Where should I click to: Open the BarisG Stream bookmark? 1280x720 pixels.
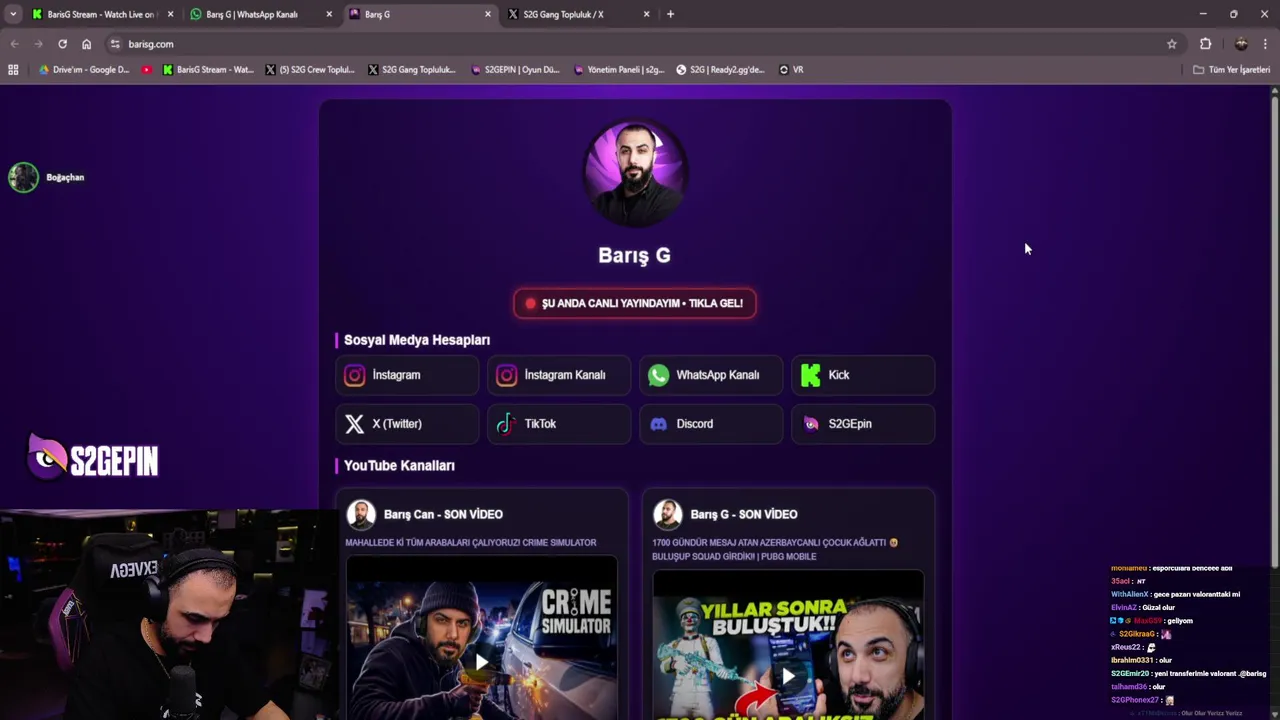pos(208,70)
